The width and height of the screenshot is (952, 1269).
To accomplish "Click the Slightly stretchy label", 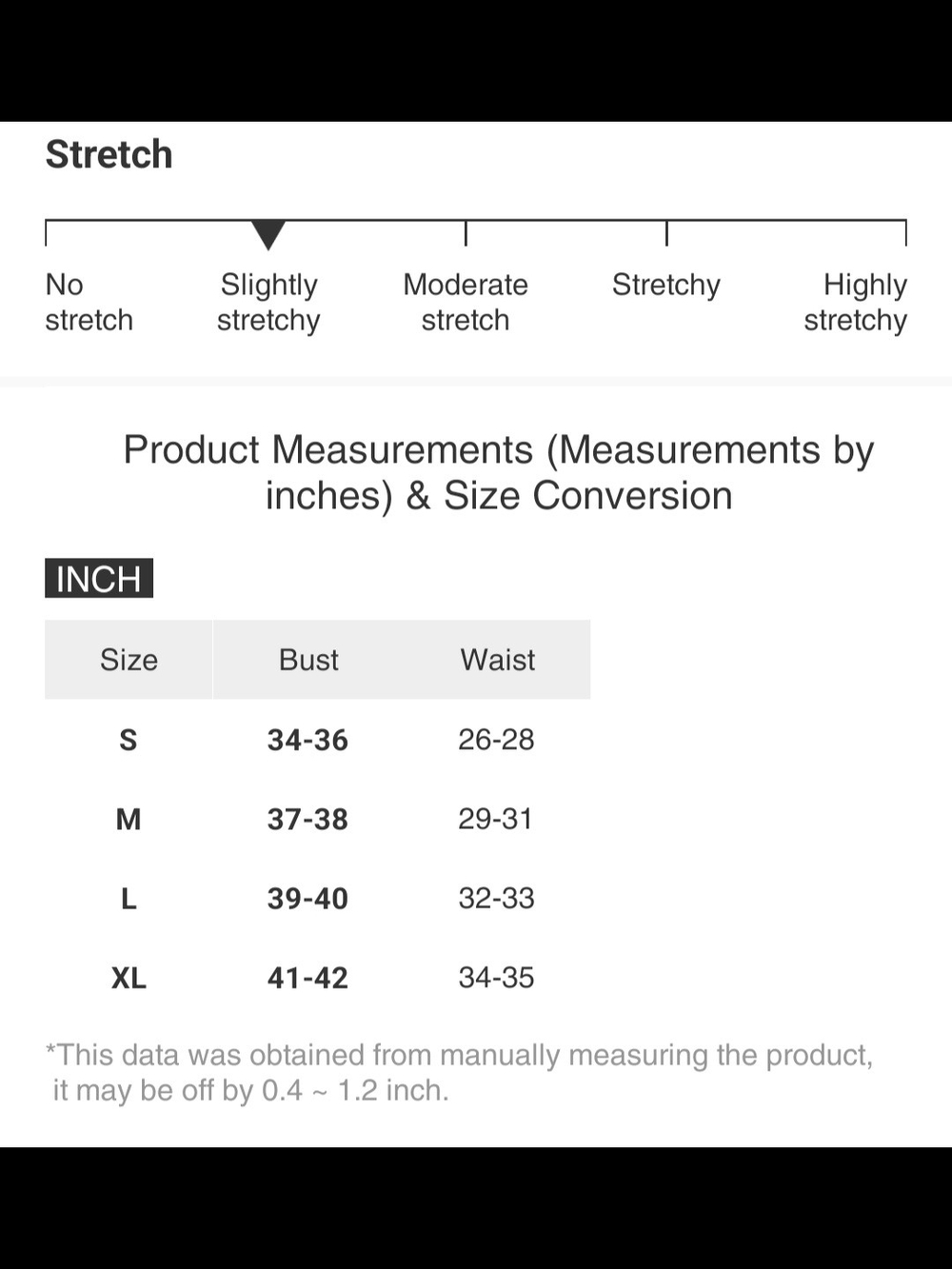I will (268, 303).
